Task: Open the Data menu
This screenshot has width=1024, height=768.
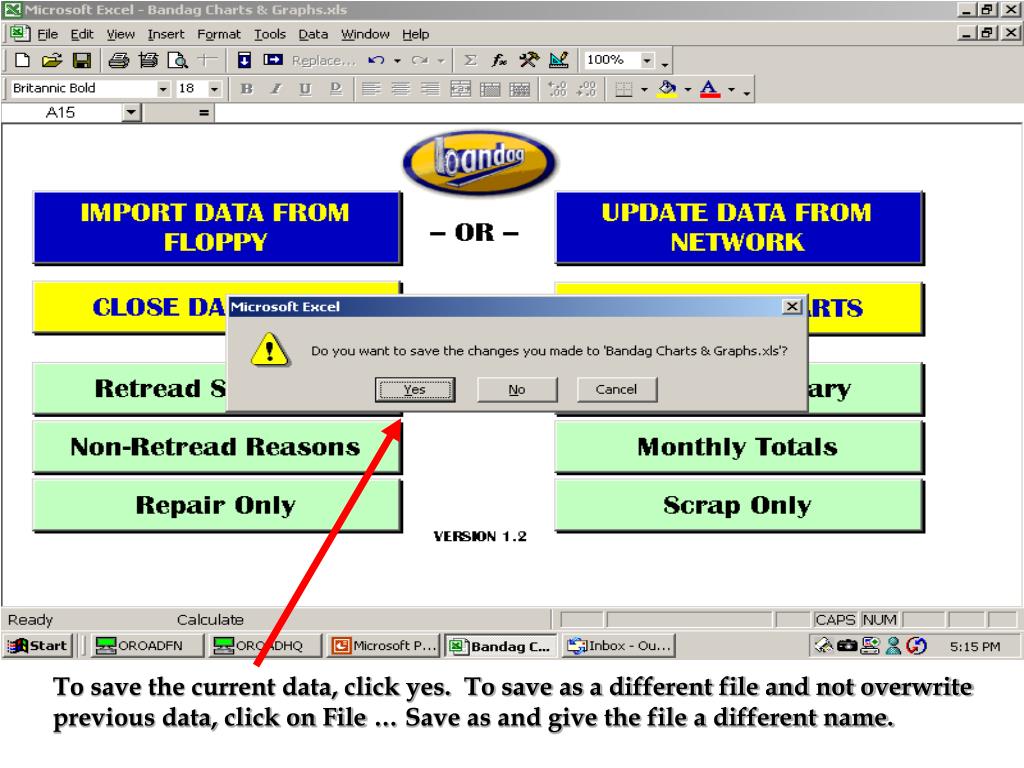Action: 313,34
